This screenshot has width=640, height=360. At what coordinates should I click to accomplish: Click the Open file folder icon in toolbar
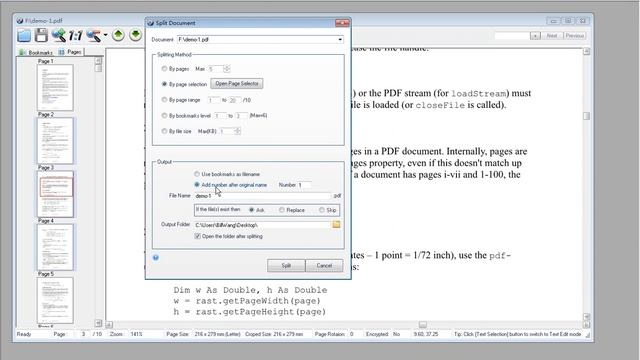click(24, 36)
